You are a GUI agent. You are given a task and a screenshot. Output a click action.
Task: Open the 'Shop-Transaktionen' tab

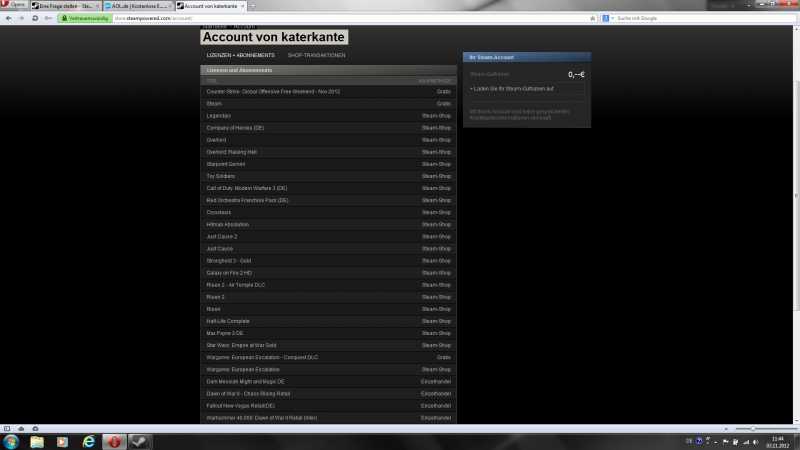click(x=316, y=55)
